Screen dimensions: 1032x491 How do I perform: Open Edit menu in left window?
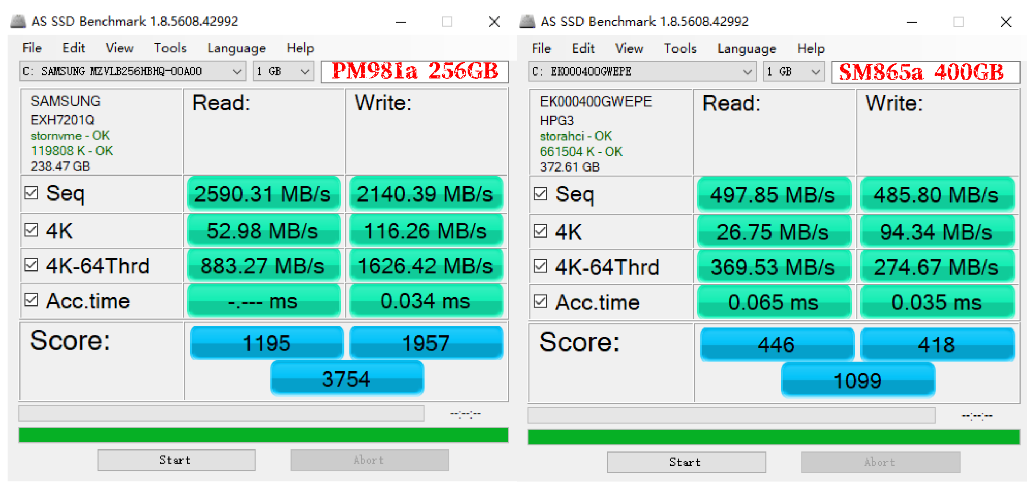pos(74,48)
